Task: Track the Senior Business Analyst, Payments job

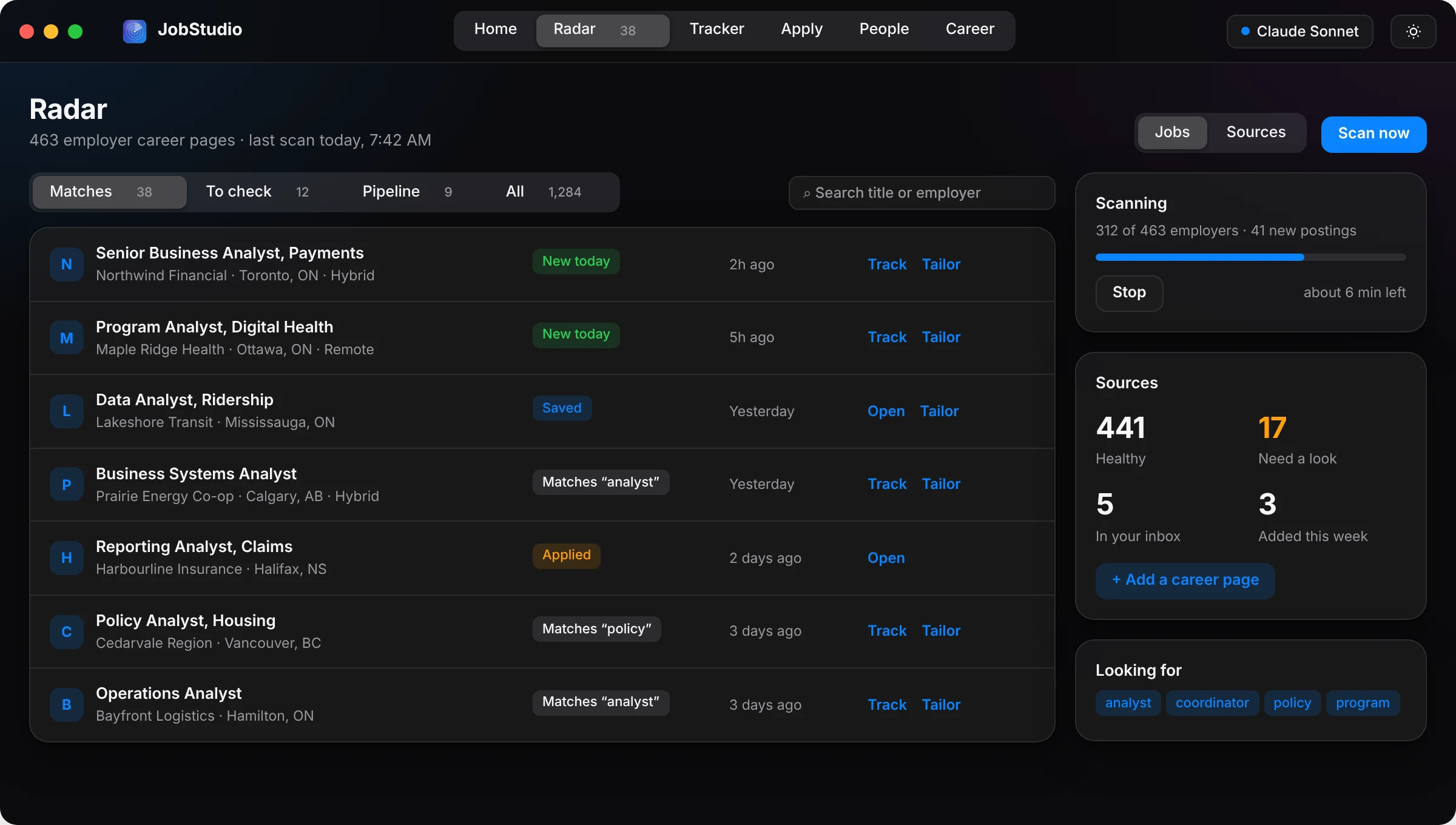Action: 887,264
